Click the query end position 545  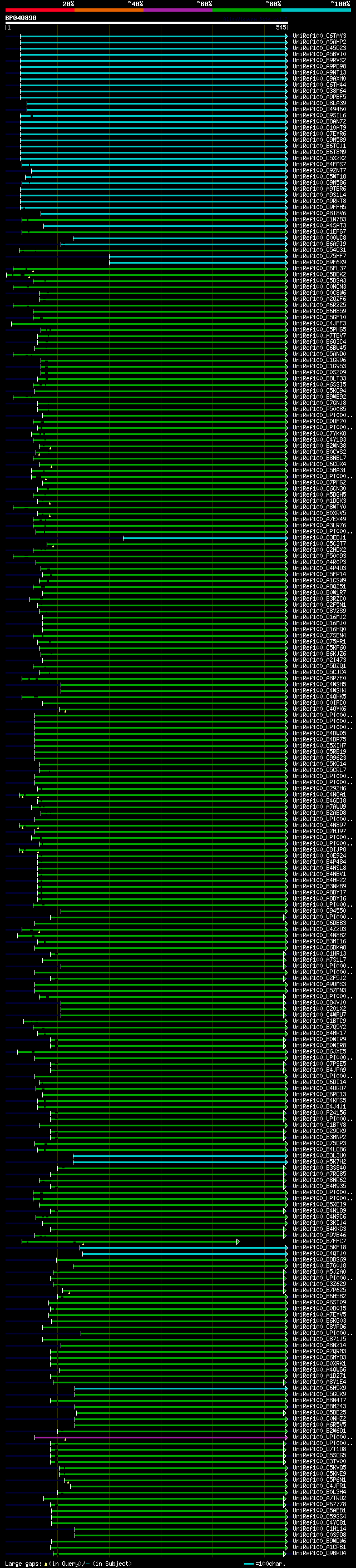pos(281,27)
